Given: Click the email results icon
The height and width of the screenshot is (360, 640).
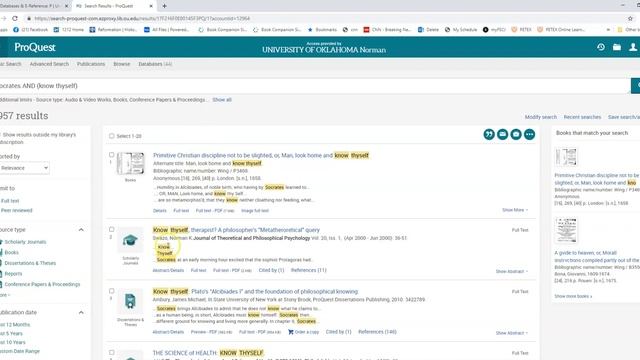Looking at the screenshot, I should pyautogui.click(x=502, y=134).
